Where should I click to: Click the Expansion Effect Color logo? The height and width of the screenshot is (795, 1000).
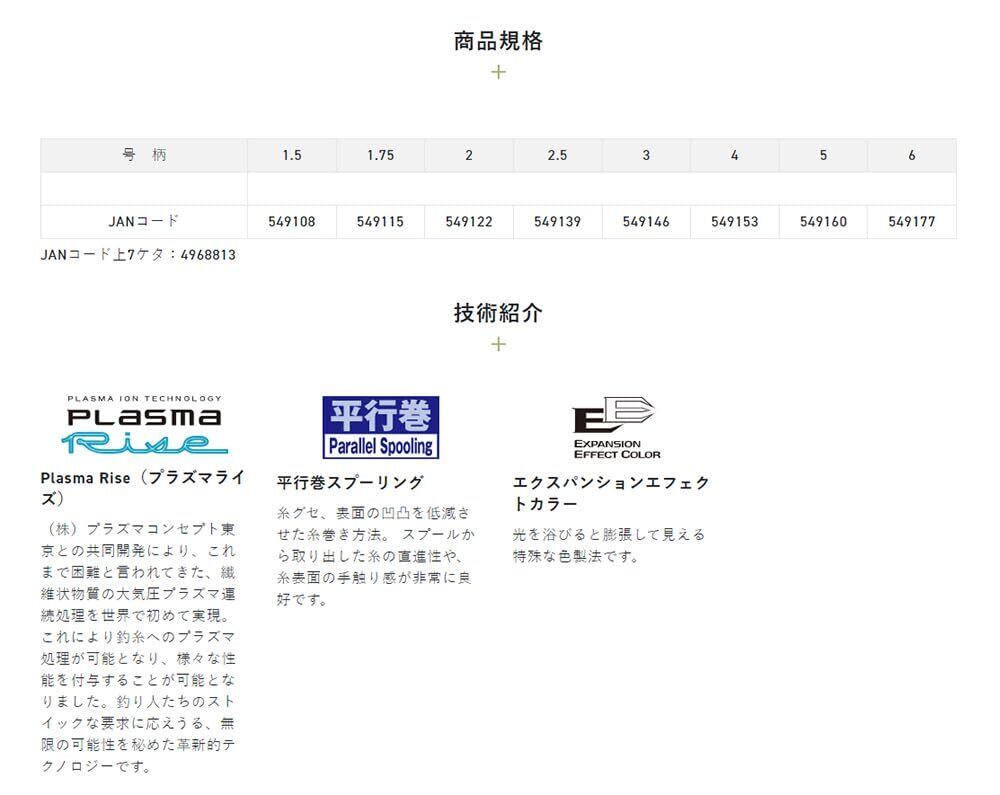[616, 427]
